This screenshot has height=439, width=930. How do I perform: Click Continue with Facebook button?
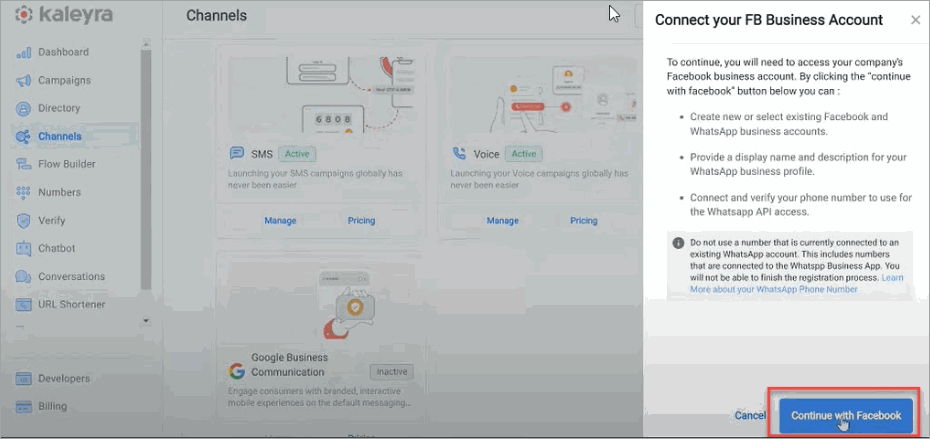[x=846, y=415]
